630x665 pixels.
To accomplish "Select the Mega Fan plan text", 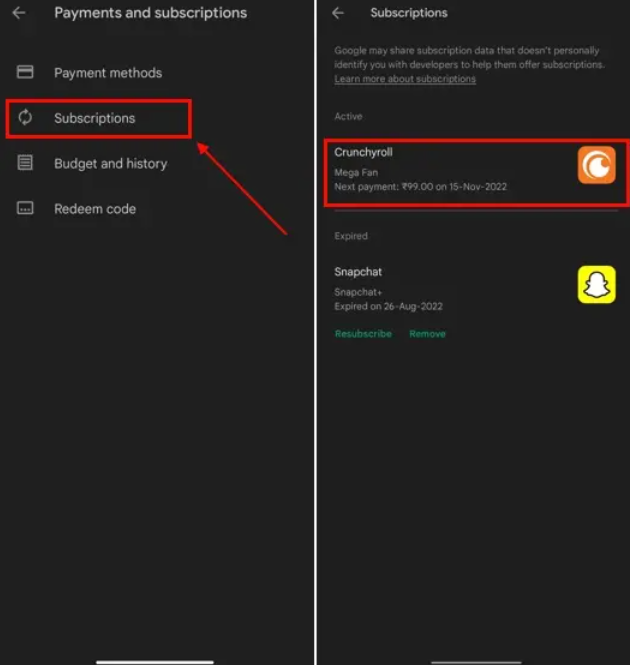I will [356, 173].
